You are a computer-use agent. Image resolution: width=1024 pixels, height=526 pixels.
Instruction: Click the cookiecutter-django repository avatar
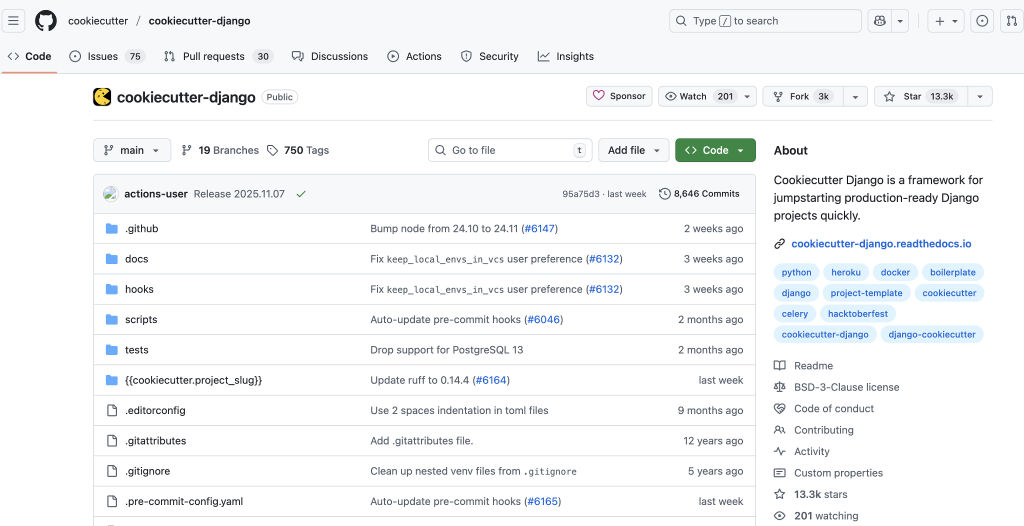pos(102,97)
